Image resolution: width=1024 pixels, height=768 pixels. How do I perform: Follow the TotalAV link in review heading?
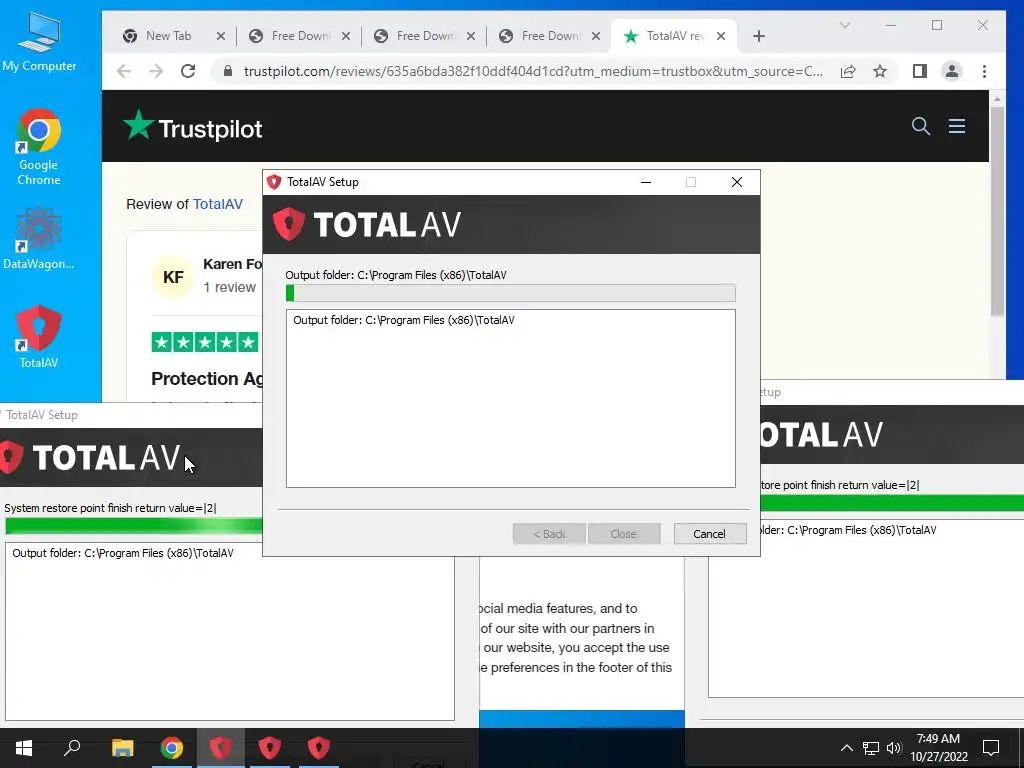[218, 204]
